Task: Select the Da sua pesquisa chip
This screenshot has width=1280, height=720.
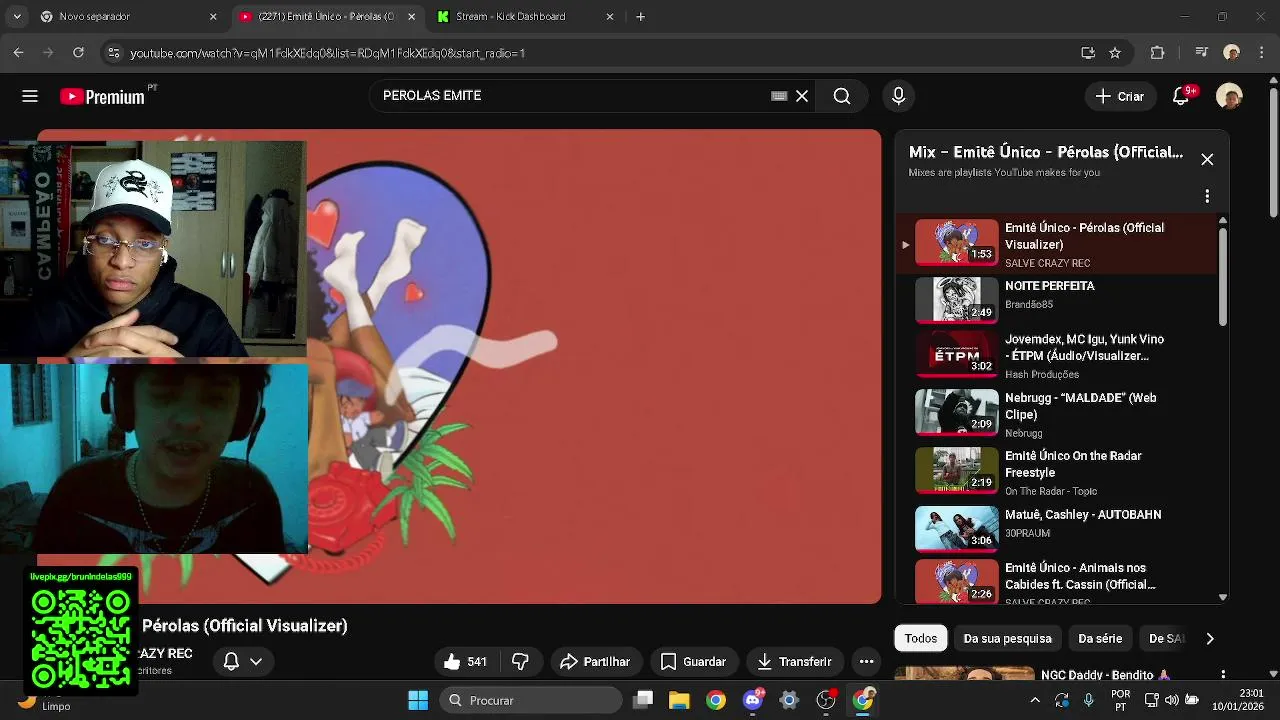Action: pos(1007,638)
